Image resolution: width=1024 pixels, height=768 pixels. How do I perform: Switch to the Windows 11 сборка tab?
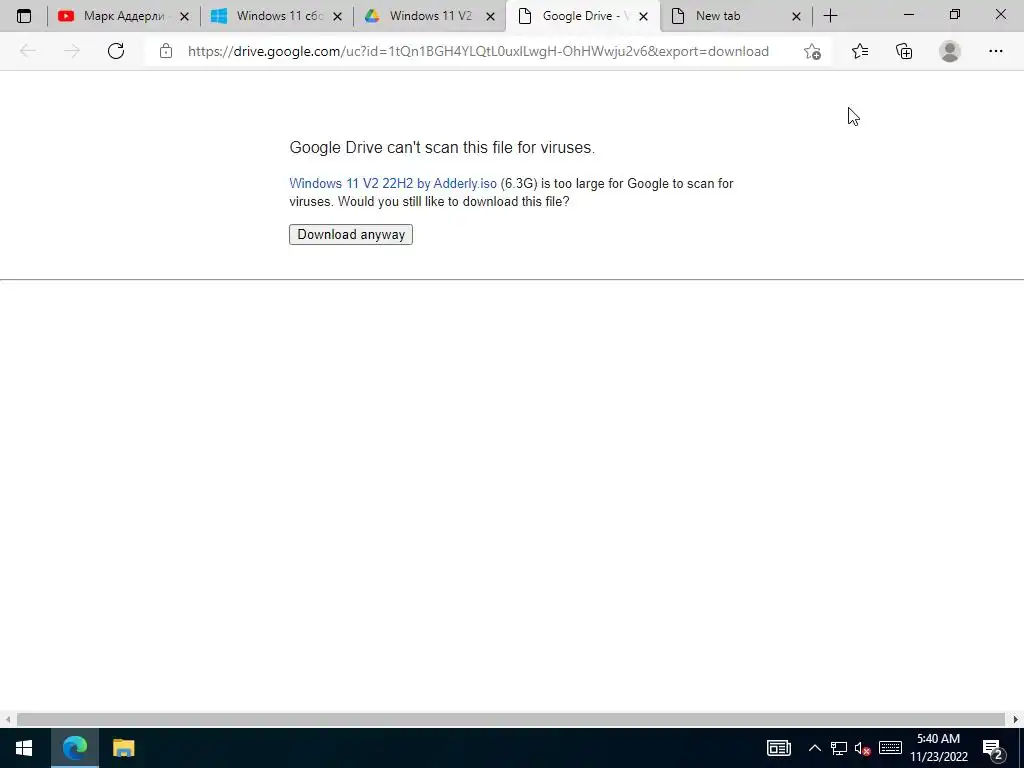276,16
